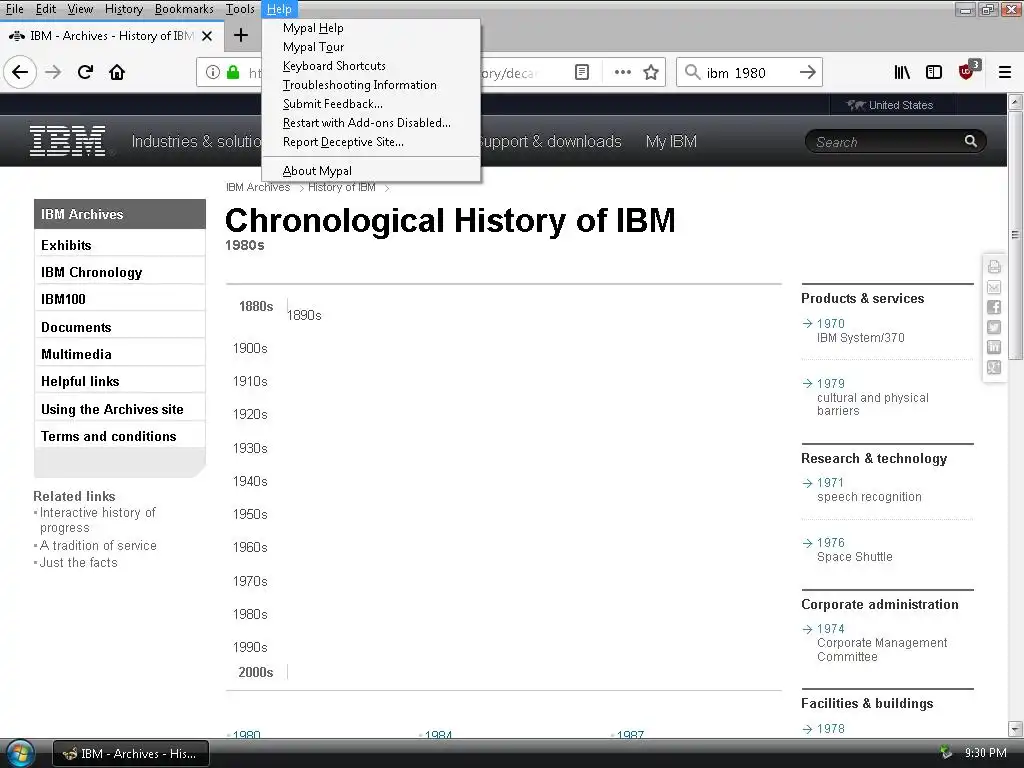Open page actions three-dot menu

click(622, 72)
